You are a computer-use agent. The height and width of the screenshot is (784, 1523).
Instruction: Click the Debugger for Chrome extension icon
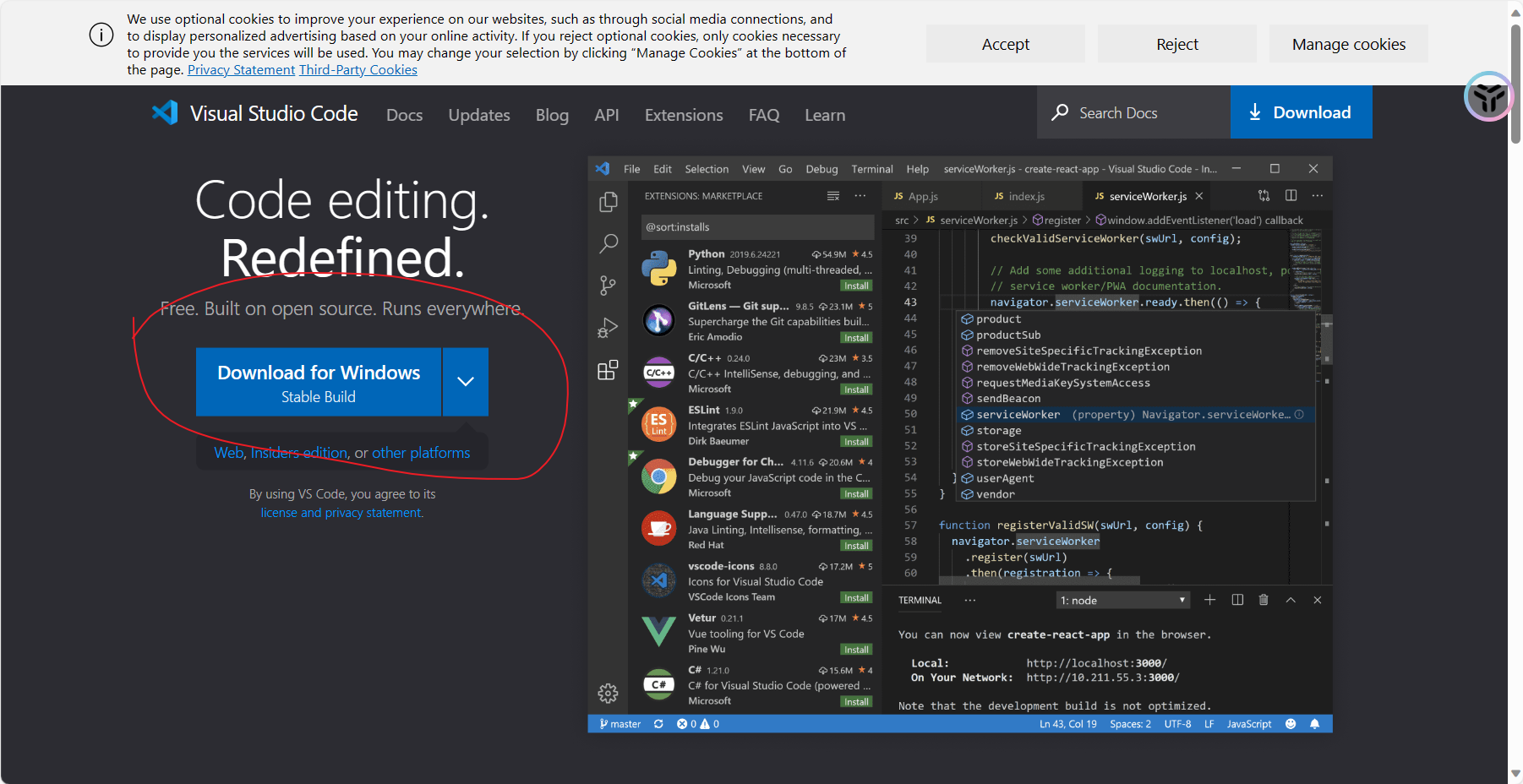point(658,476)
